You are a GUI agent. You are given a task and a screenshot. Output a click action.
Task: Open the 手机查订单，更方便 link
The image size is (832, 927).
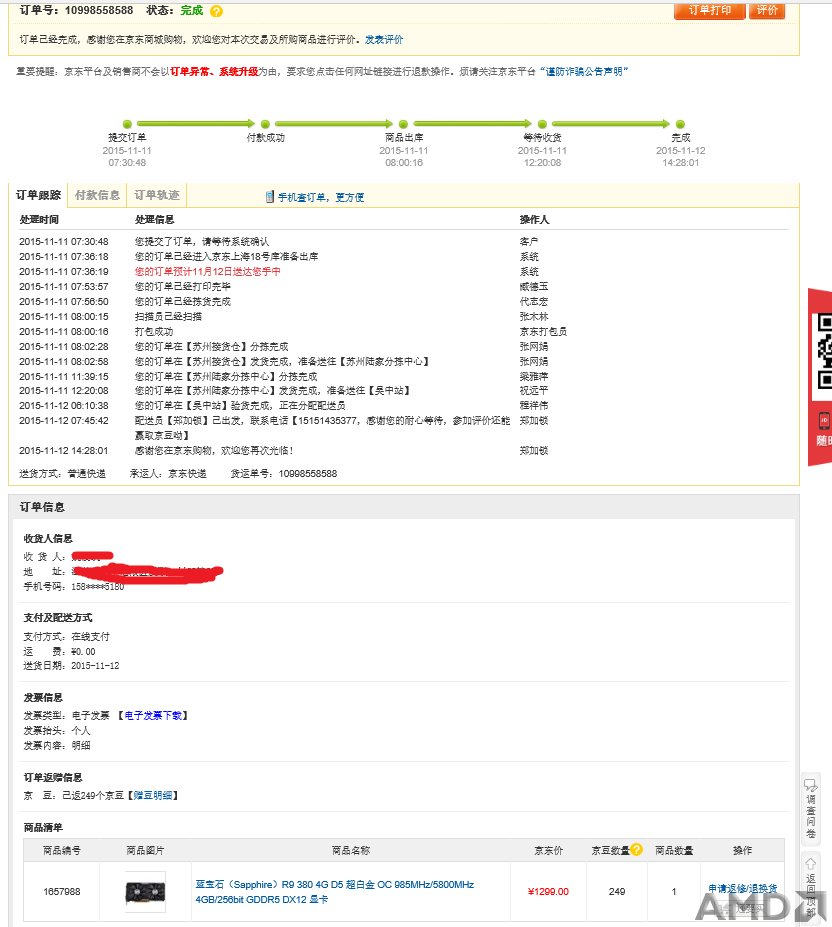click(321, 197)
